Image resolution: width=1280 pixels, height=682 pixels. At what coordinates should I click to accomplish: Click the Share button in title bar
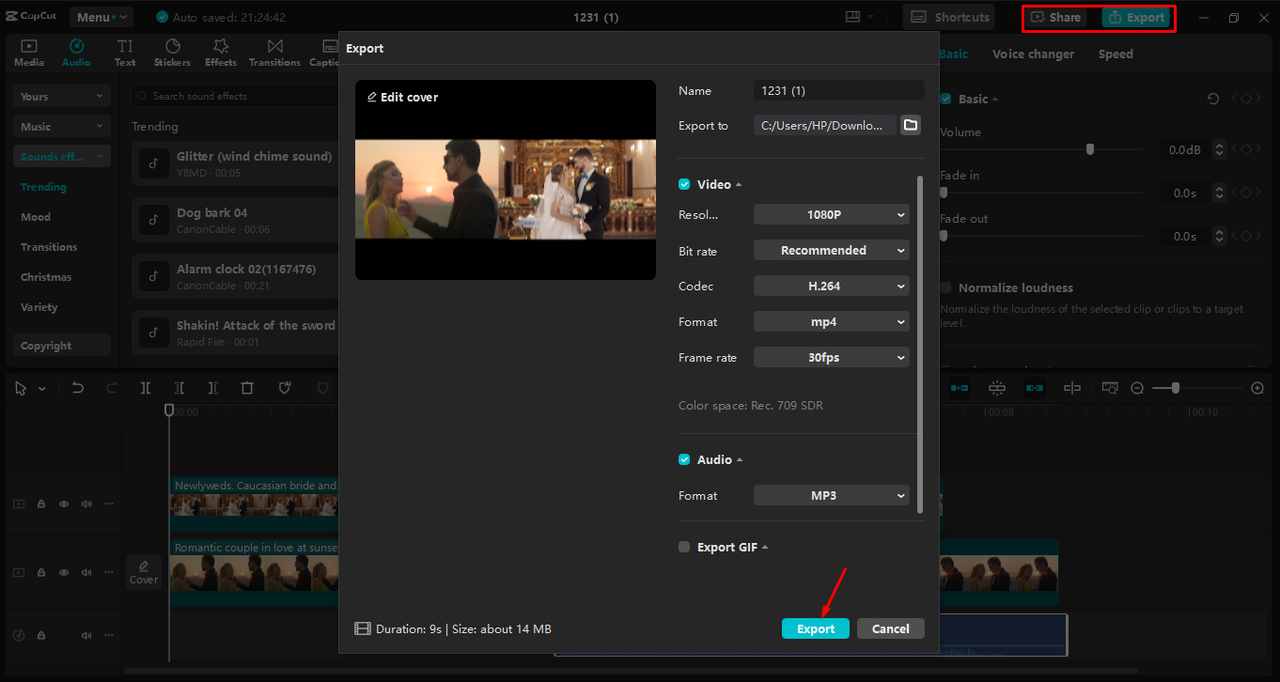1056,17
